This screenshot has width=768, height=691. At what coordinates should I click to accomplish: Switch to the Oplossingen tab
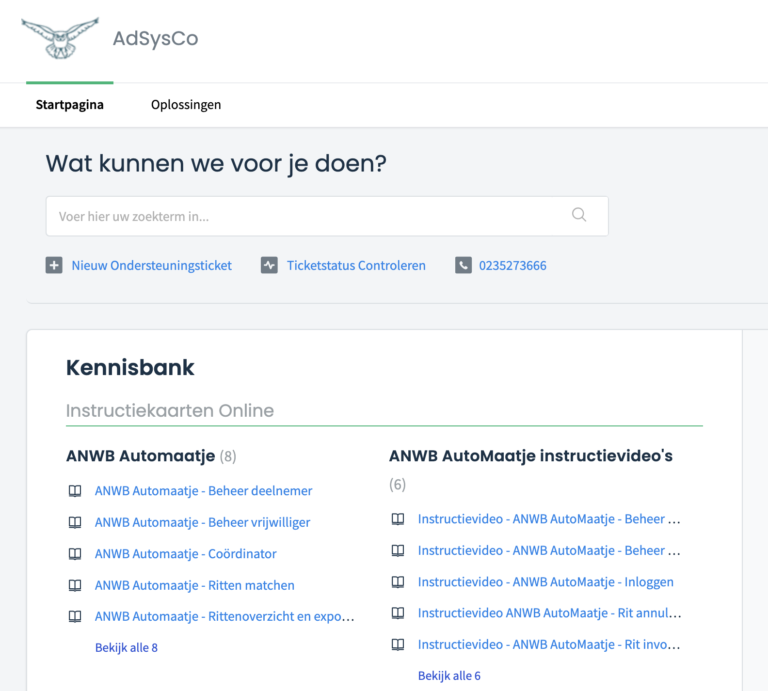[x=186, y=105]
